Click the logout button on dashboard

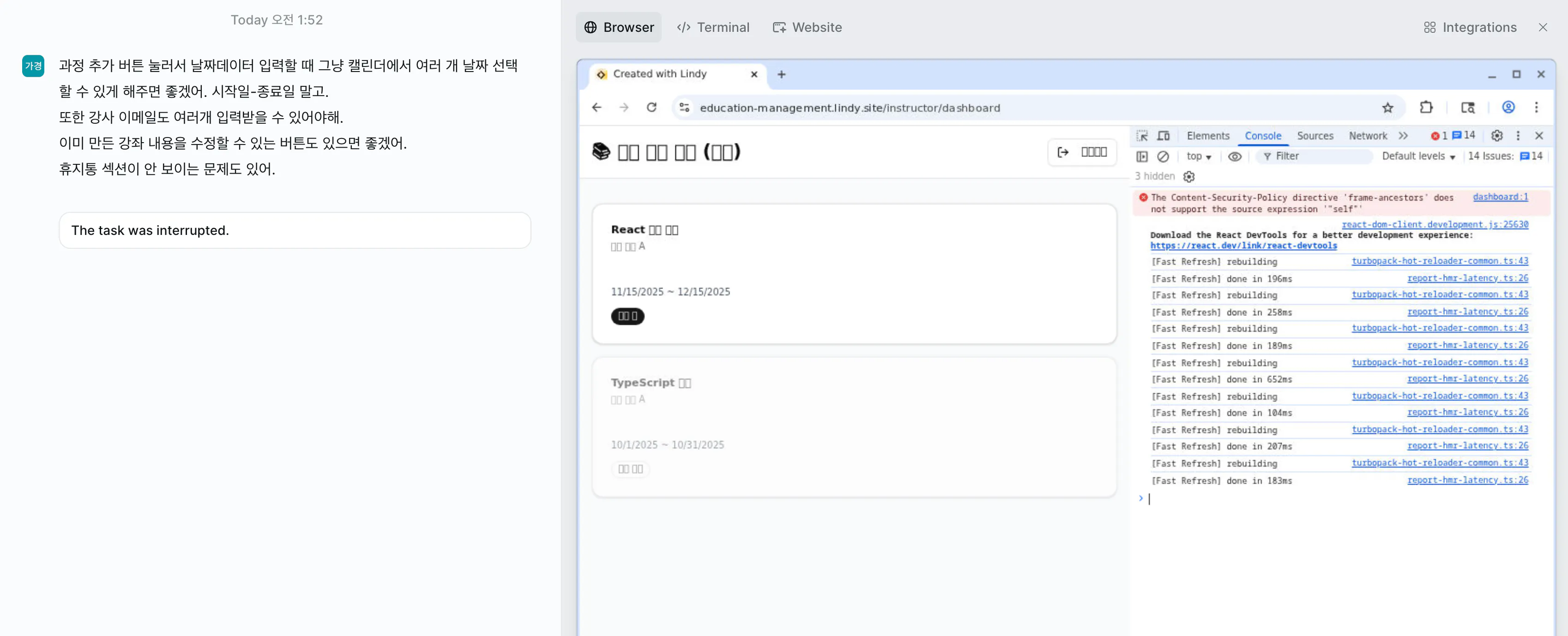(1082, 152)
